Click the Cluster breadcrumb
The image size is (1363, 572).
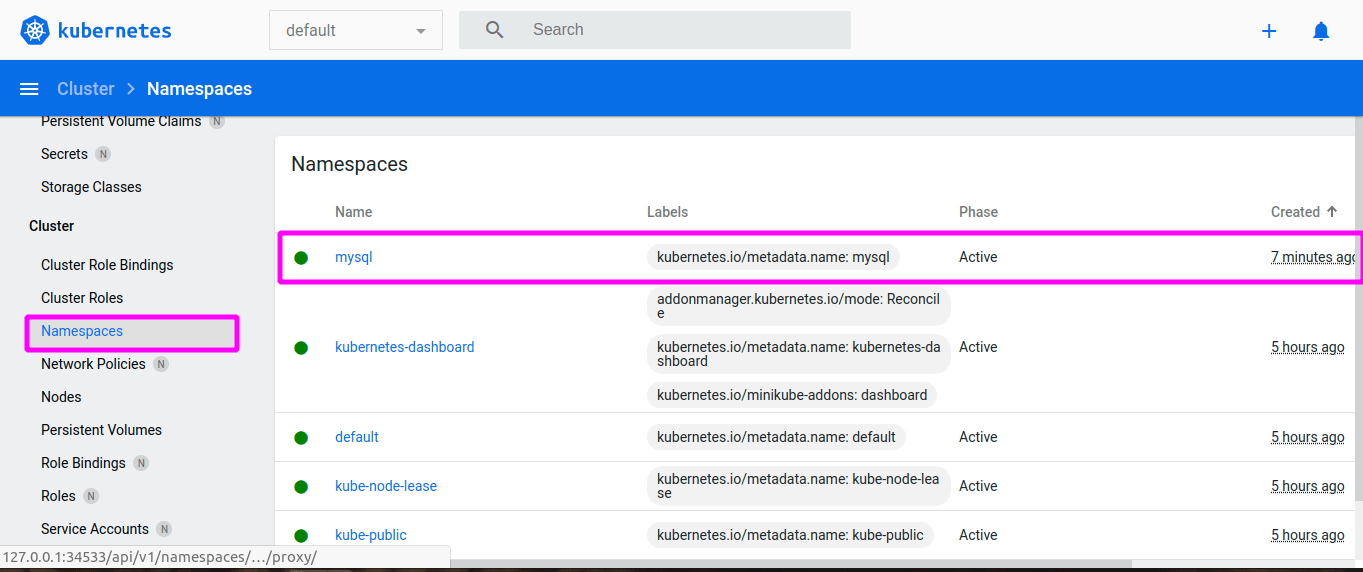click(86, 89)
